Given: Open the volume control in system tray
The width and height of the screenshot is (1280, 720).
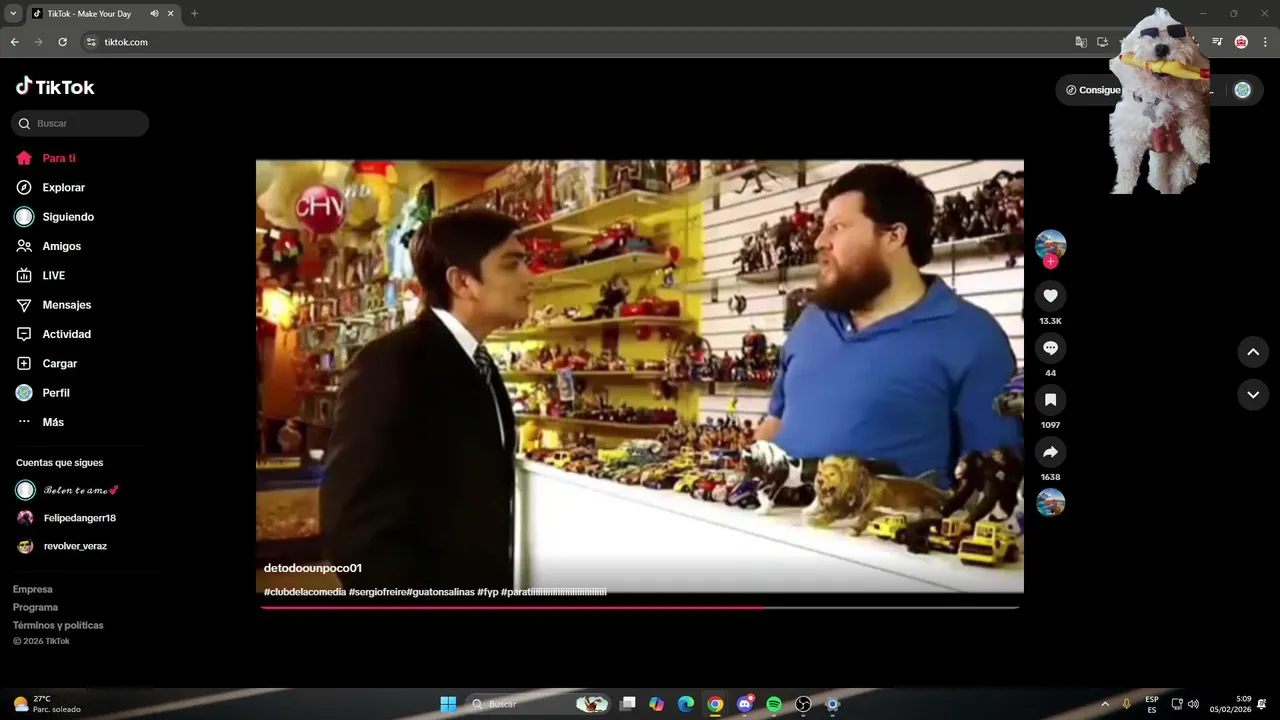Looking at the screenshot, I should click(x=1193, y=704).
